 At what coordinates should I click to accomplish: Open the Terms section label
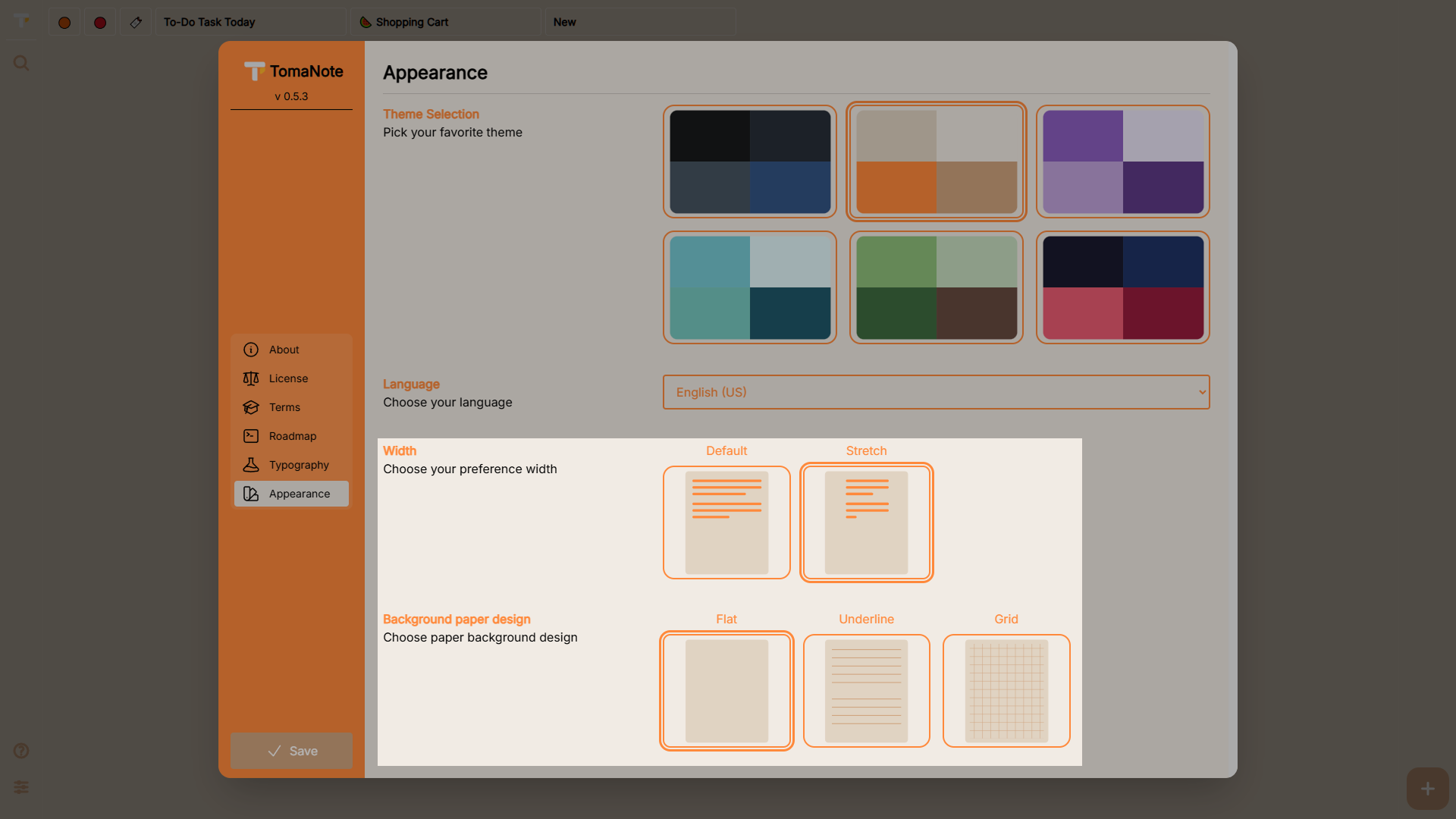tap(284, 407)
